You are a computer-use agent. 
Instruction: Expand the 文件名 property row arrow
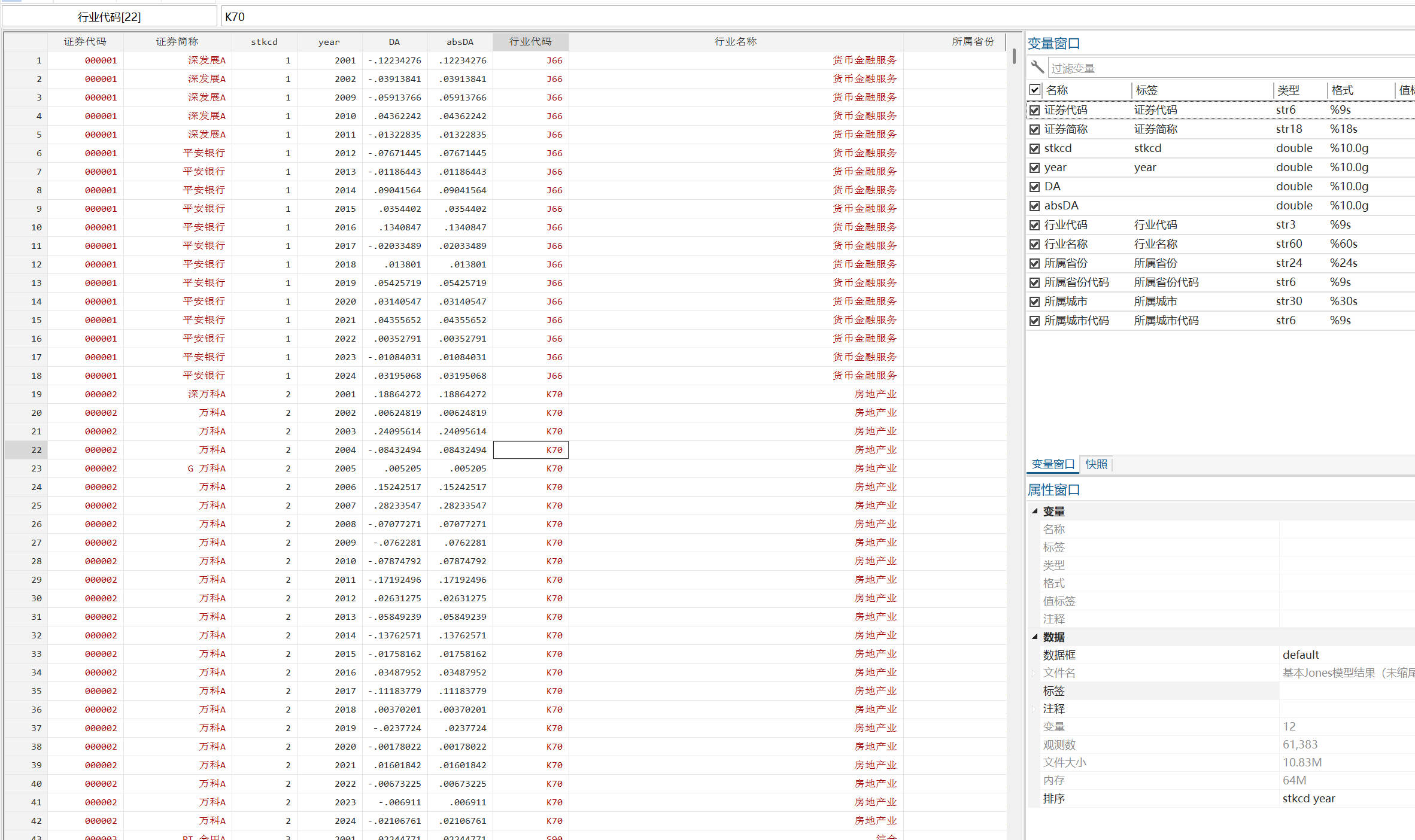click(x=1034, y=673)
